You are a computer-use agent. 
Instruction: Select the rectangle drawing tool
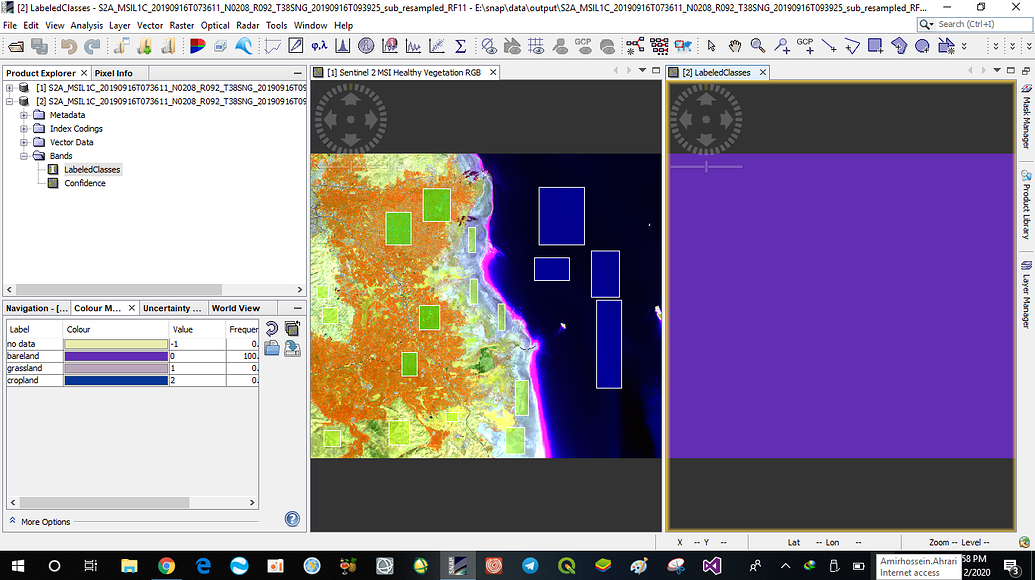pyautogui.click(x=876, y=46)
